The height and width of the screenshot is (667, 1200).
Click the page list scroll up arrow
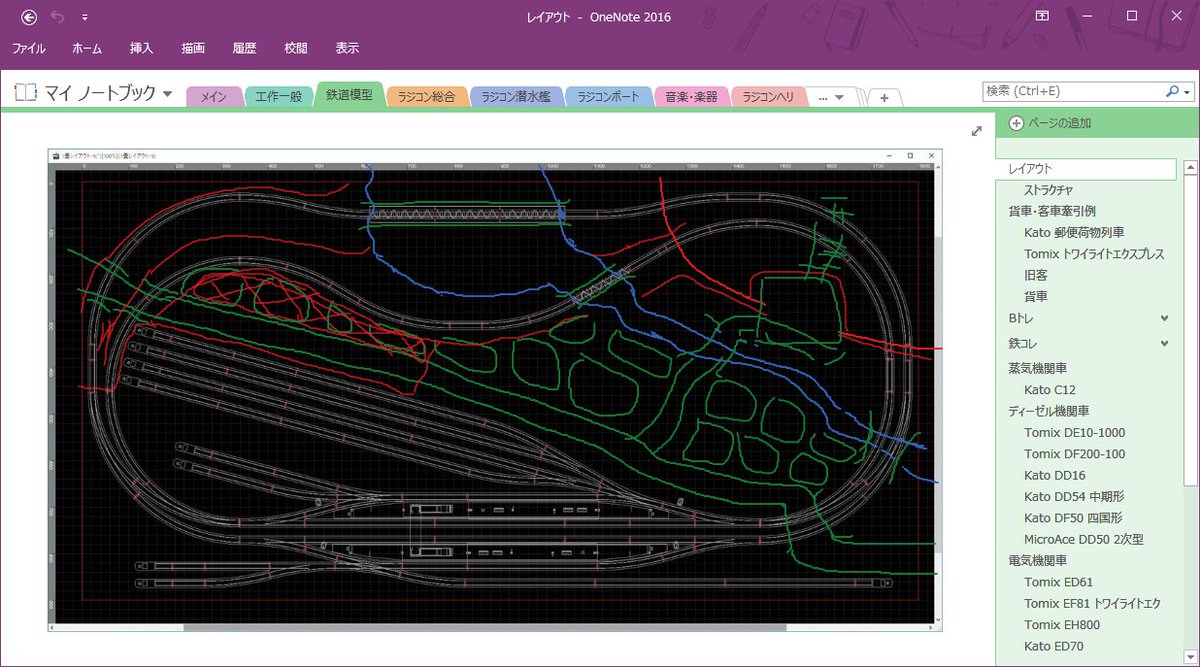tap(1188, 166)
